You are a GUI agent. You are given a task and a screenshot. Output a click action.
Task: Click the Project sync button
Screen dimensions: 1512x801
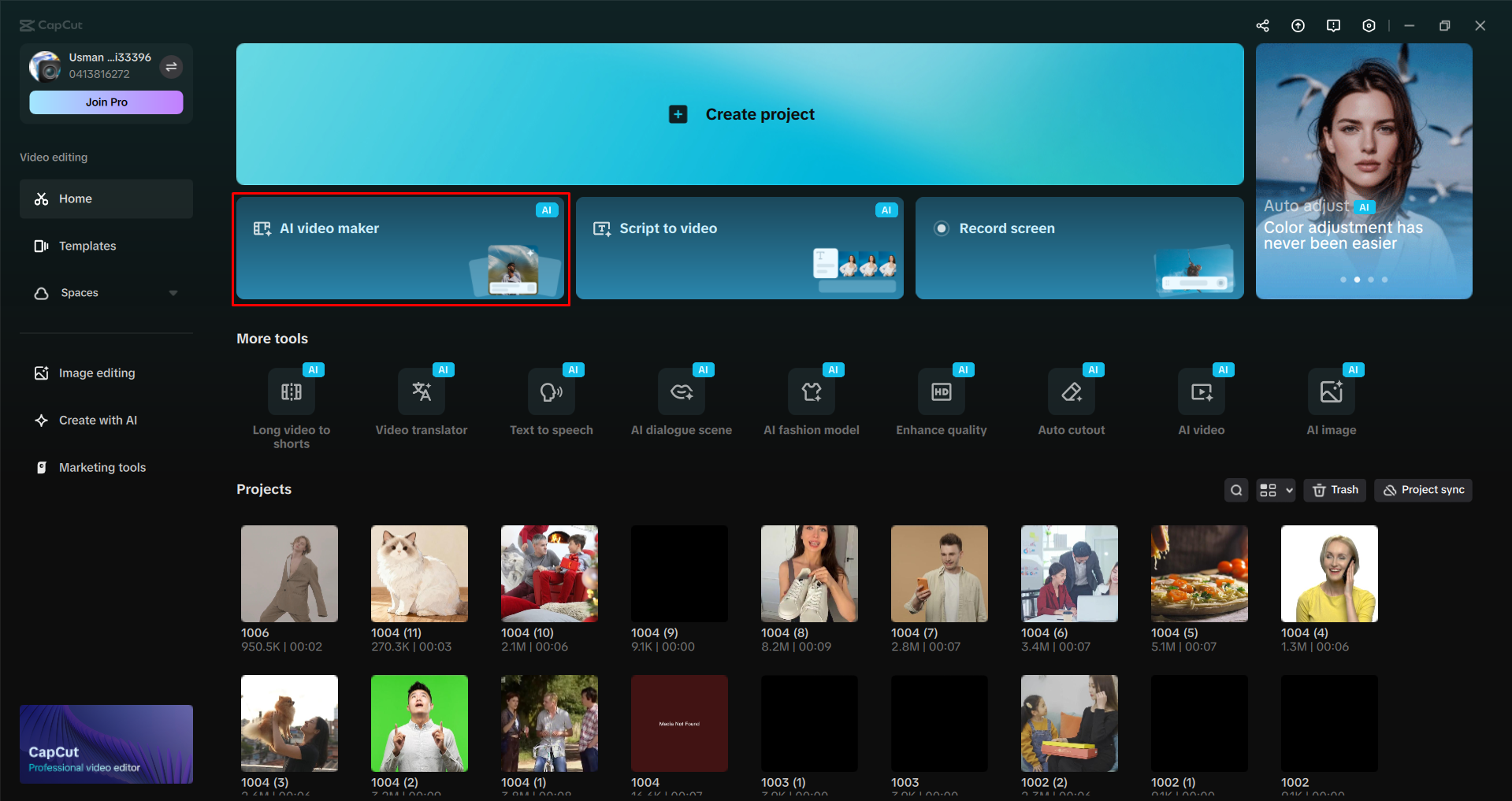[x=1423, y=490]
